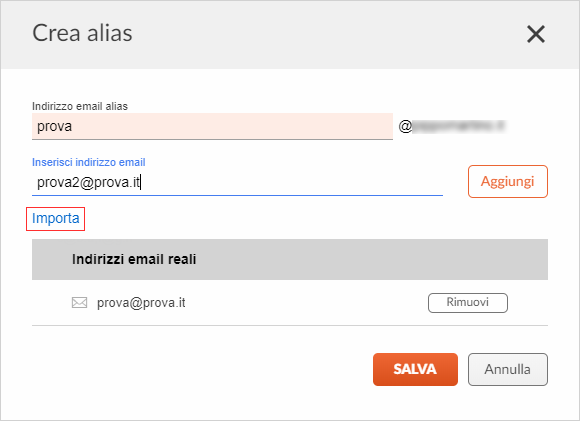Click the gray dialog header bar
The width and height of the screenshot is (580, 421).
pos(290,35)
